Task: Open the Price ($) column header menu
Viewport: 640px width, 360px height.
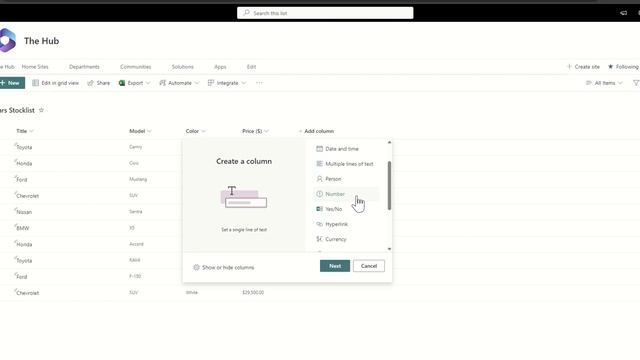Action: click(x=256, y=131)
